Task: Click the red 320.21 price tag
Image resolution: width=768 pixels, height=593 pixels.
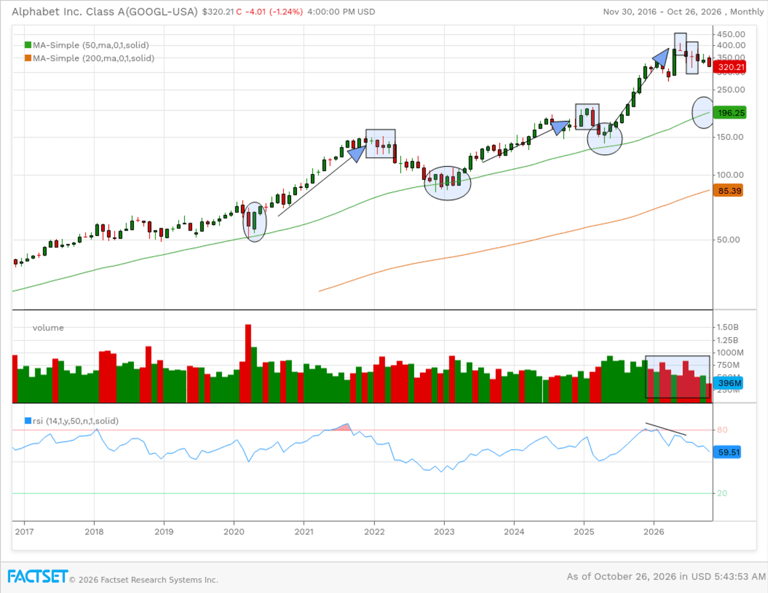Action: click(730, 67)
